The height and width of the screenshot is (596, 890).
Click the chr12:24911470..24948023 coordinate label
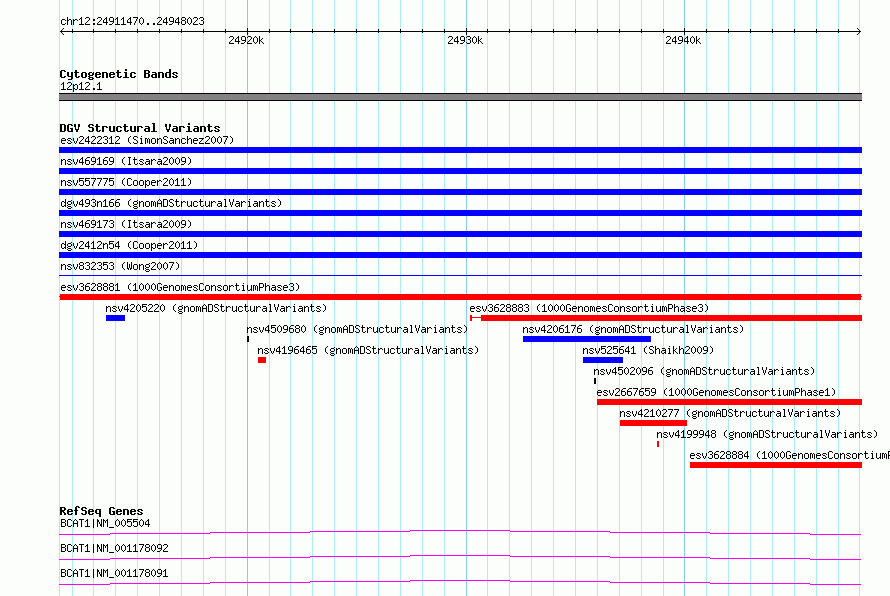pos(132,22)
